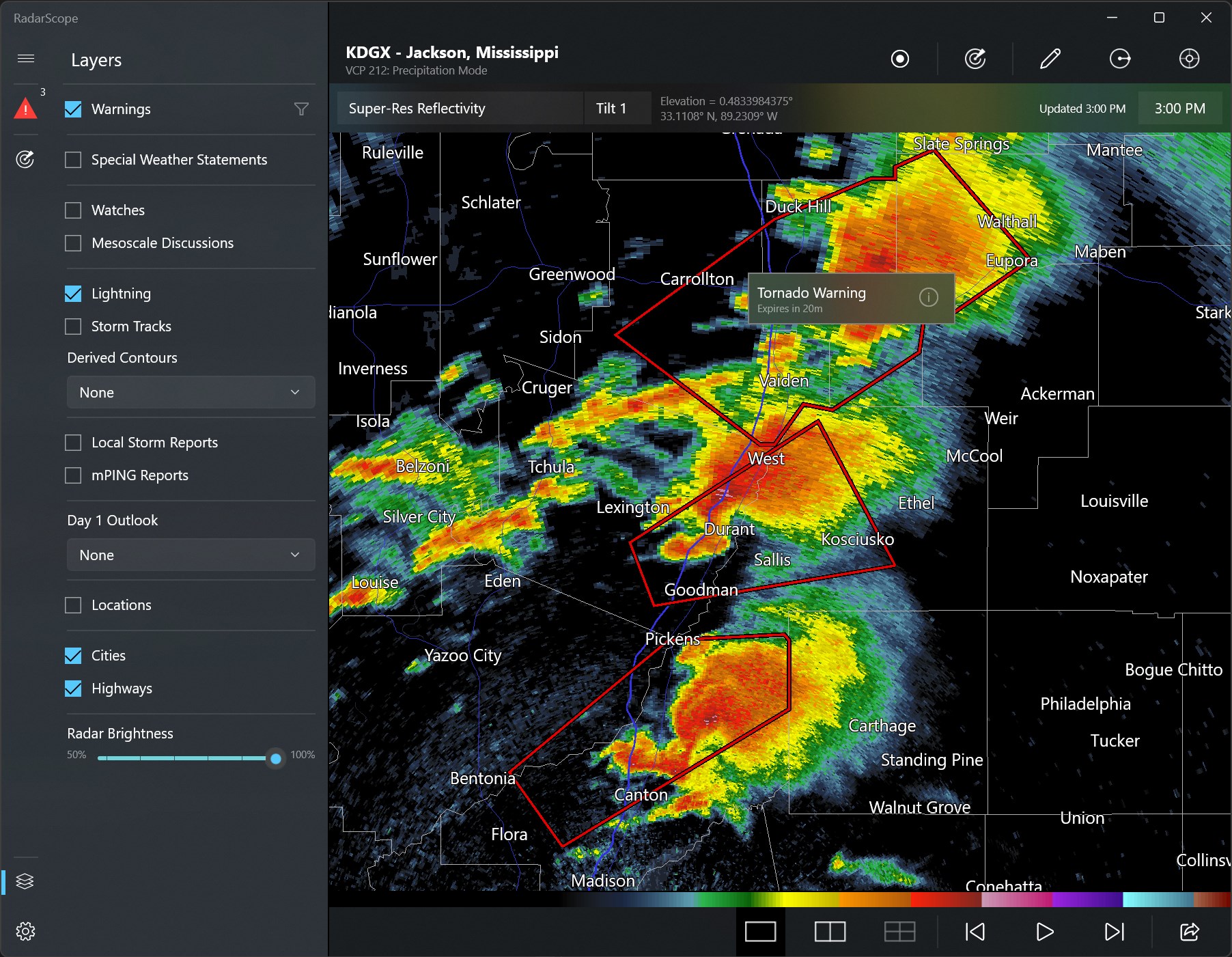Disable the Lightning layer
This screenshot has height=957, width=1232.
[x=73, y=293]
